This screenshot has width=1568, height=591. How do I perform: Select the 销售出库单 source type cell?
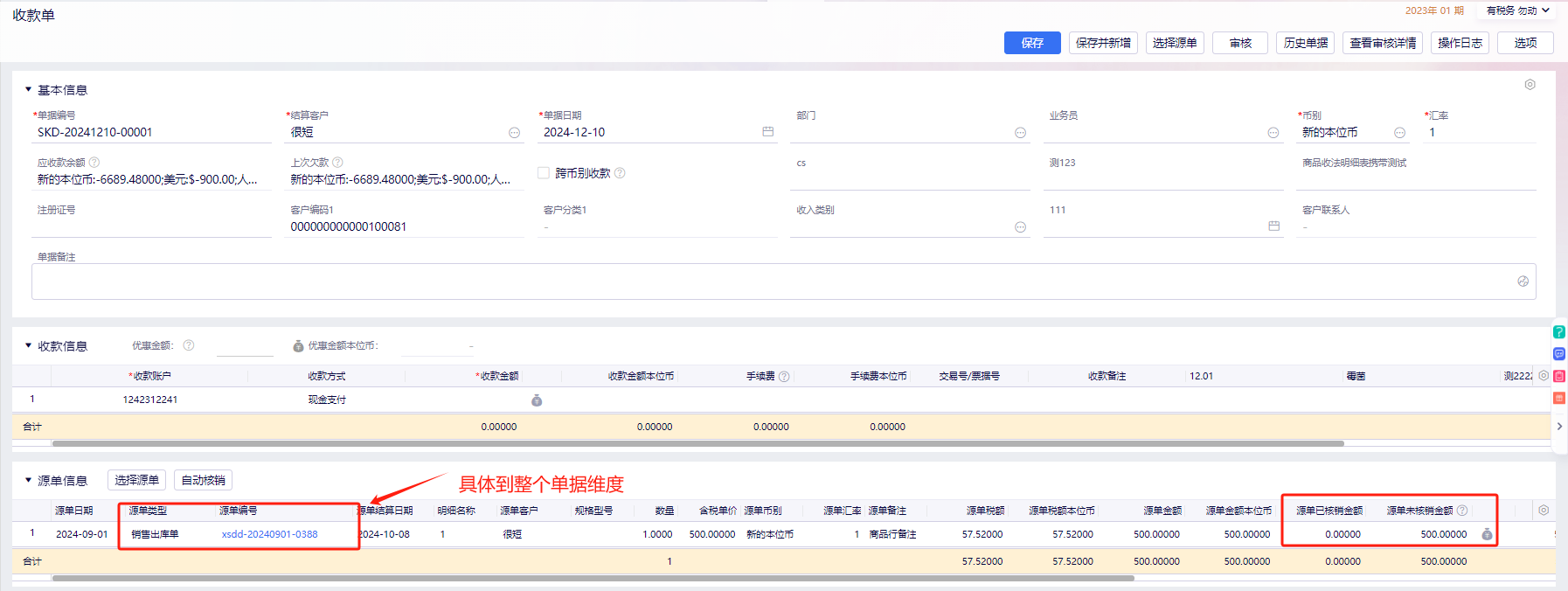(x=155, y=534)
